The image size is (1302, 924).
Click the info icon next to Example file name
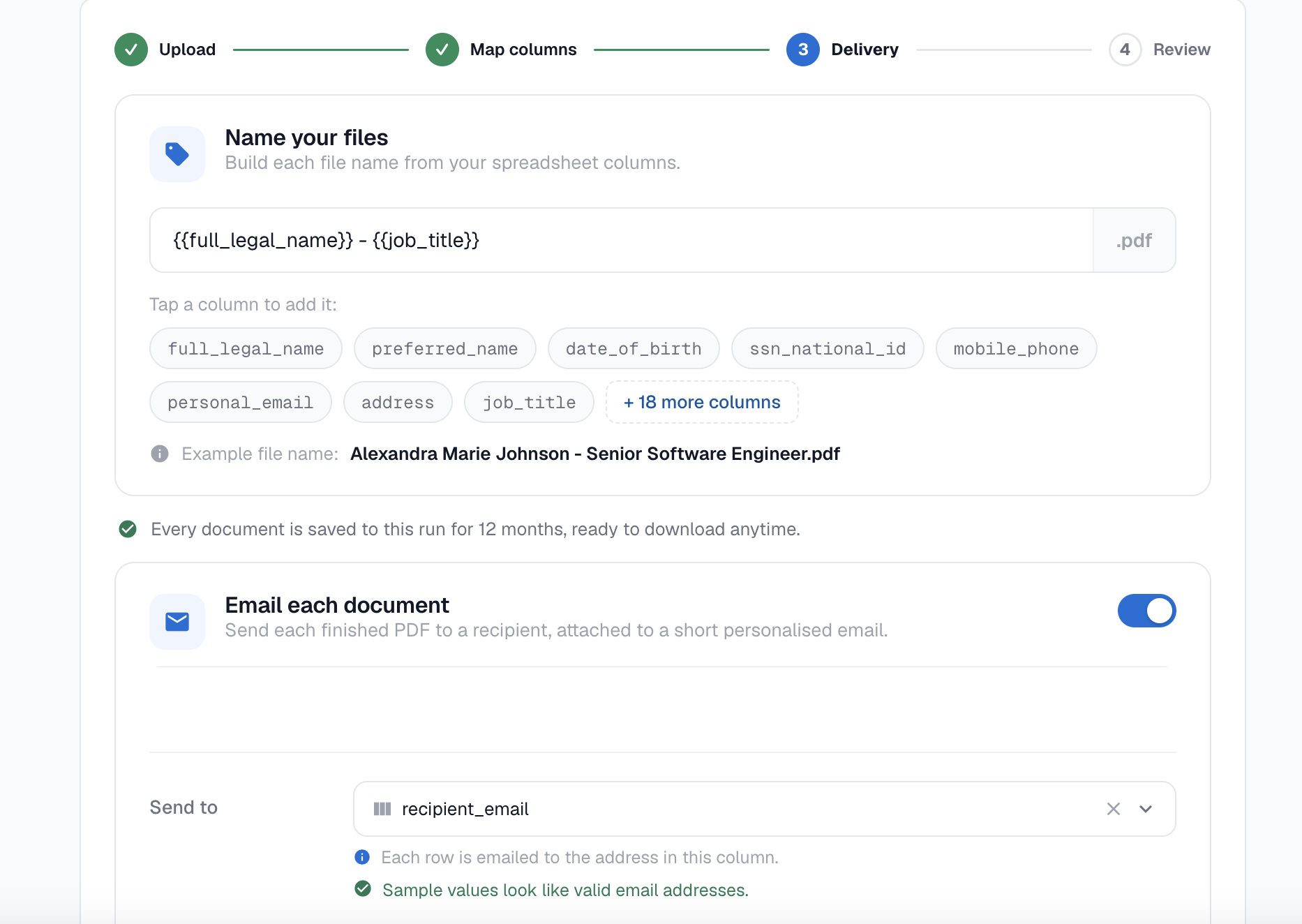point(160,454)
